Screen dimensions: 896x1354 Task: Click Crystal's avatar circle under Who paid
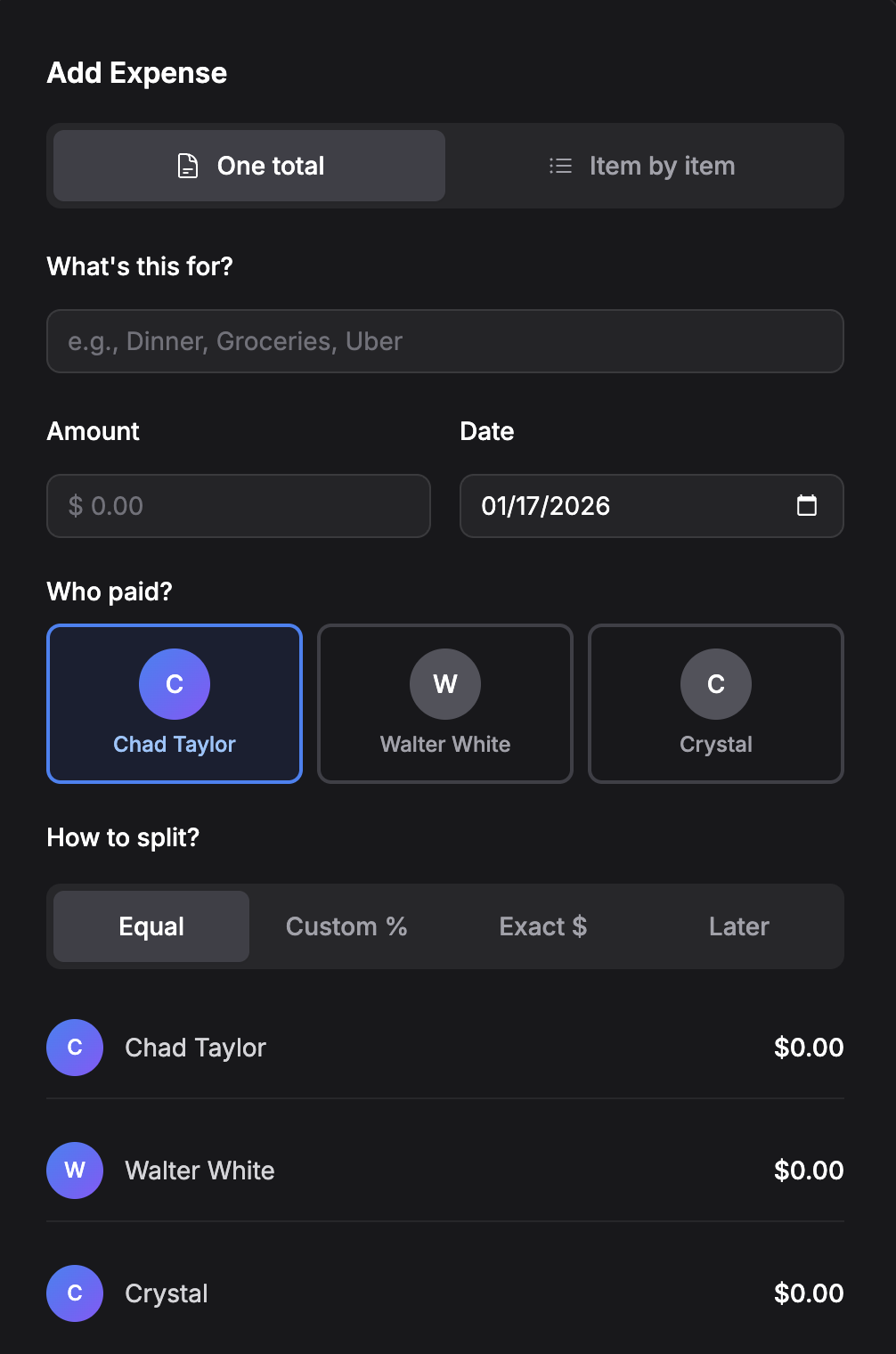tap(715, 683)
